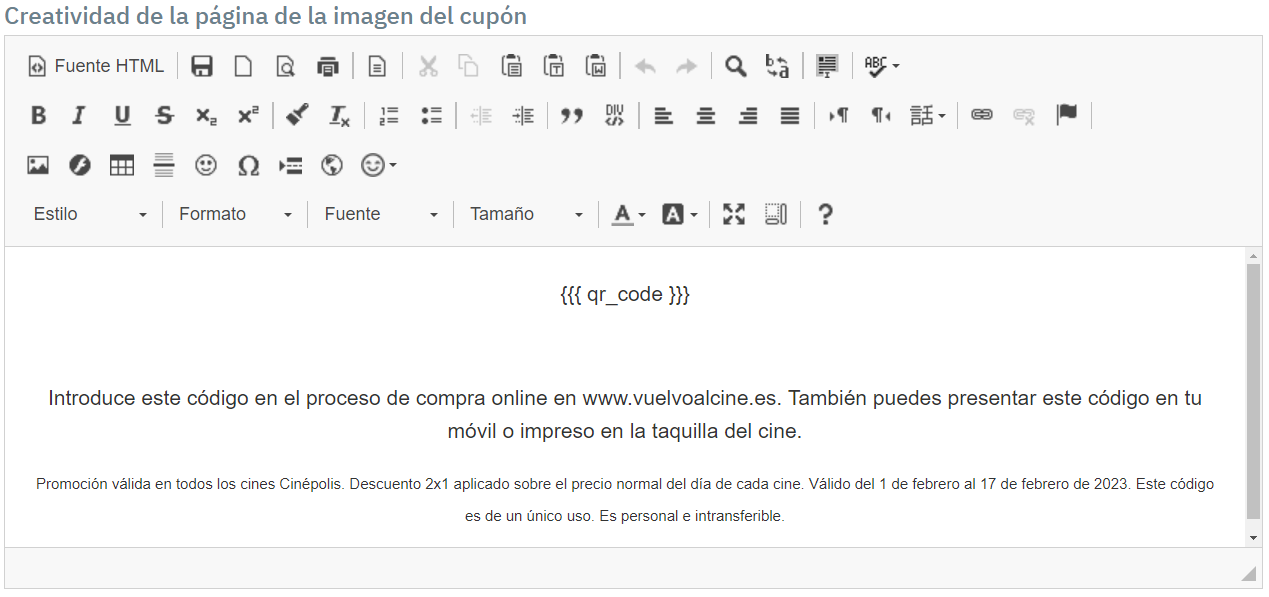This screenshot has width=1269, height=597.
Task: Open the spell check dropdown
Action: click(882, 66)
